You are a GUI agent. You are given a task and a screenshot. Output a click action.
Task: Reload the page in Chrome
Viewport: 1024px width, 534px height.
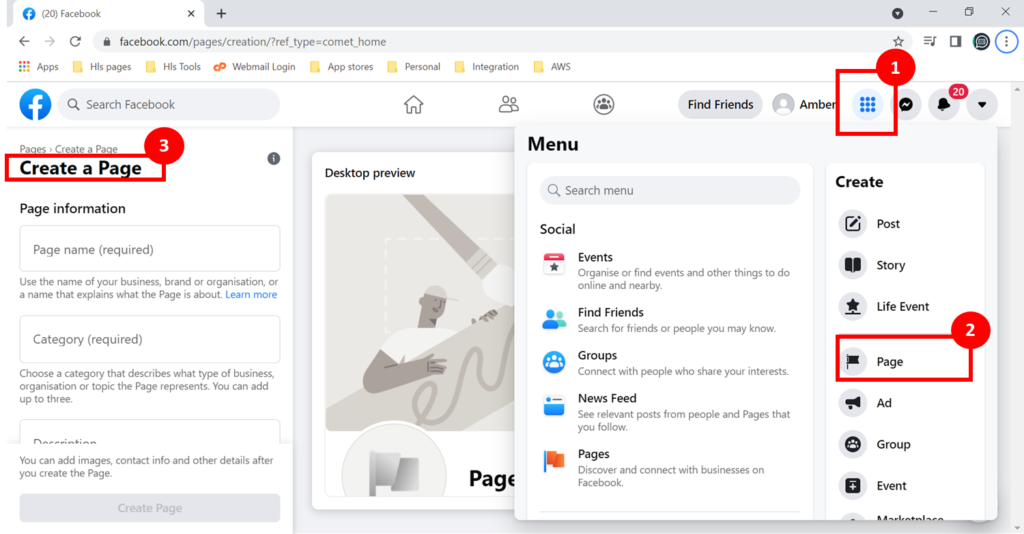(75, 42)
